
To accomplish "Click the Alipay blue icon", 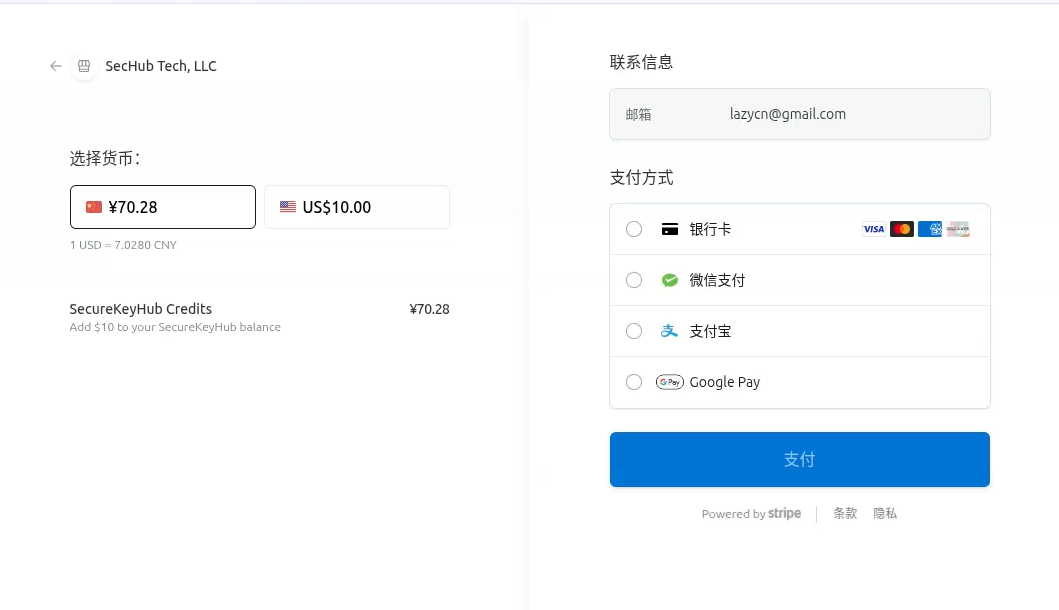I will click(669, 331).
